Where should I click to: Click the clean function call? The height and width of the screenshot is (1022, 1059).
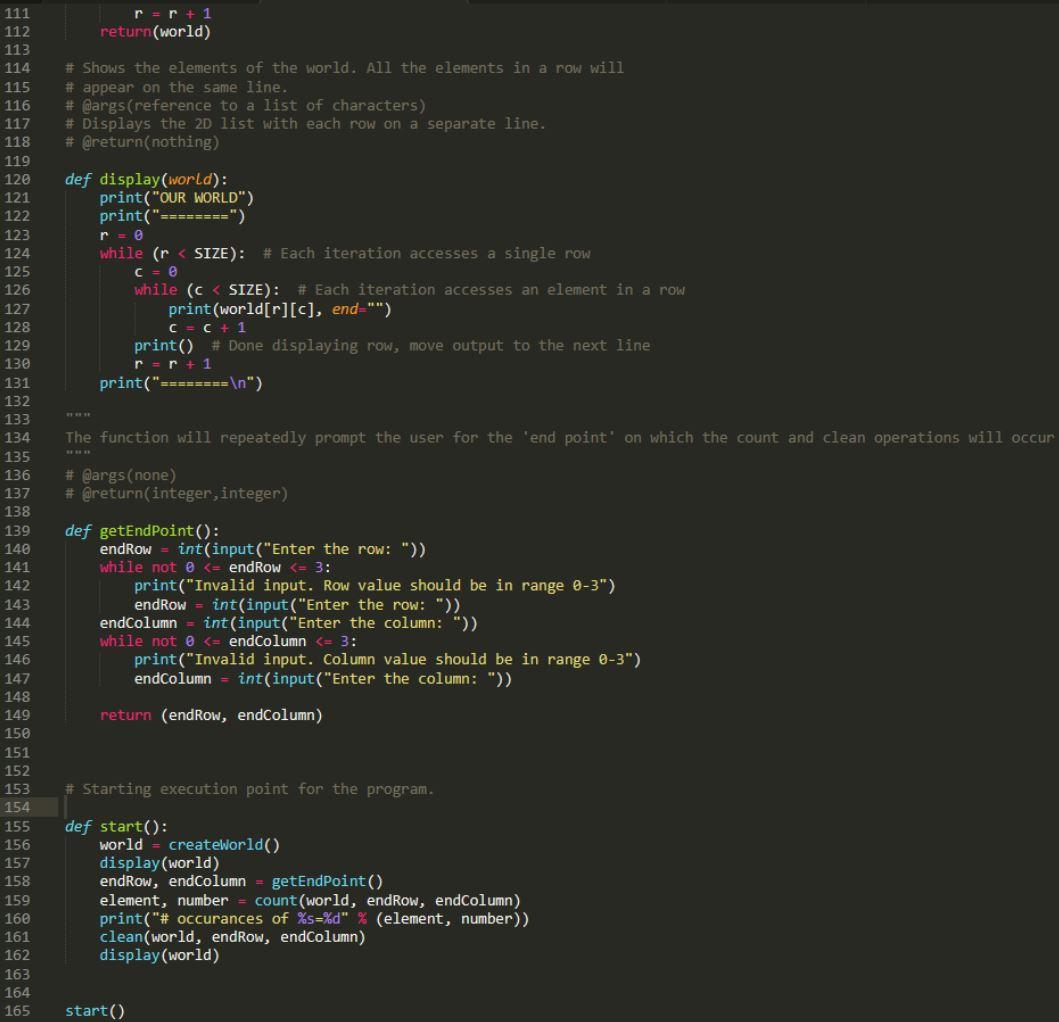(120, 937)
